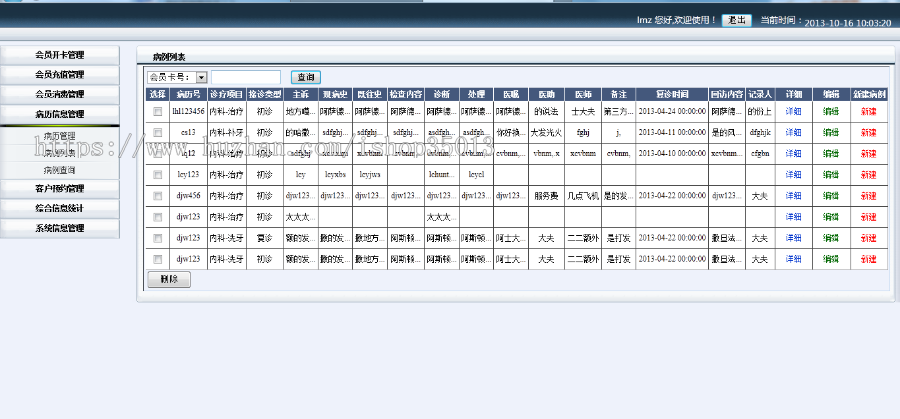
Task: Open the 会员开卡管理 sidebar menu
Action: coord(60,55)
